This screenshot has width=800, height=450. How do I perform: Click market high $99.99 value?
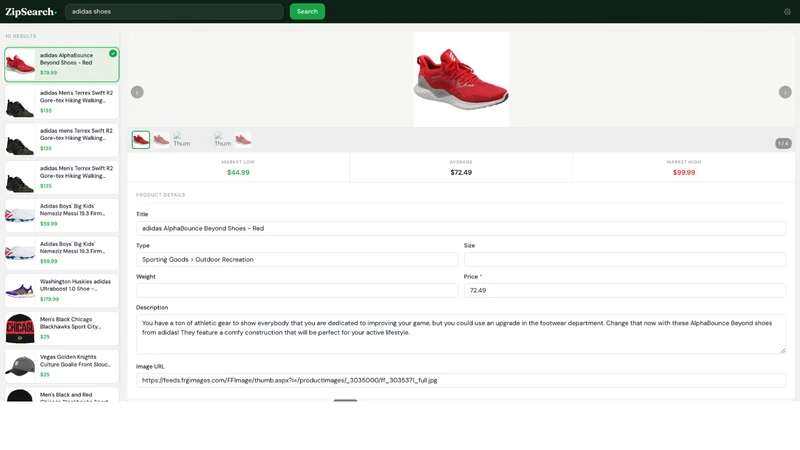coord(684,172)
